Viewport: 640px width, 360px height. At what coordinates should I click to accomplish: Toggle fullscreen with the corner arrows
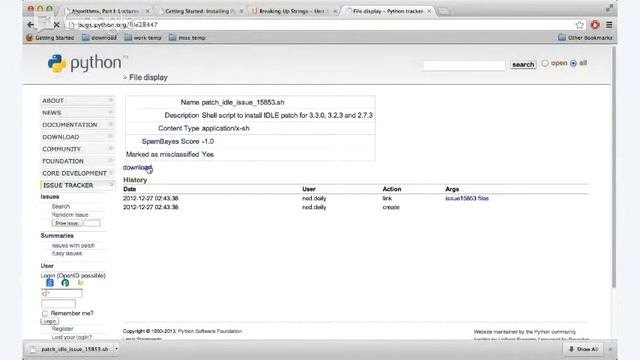609,8
